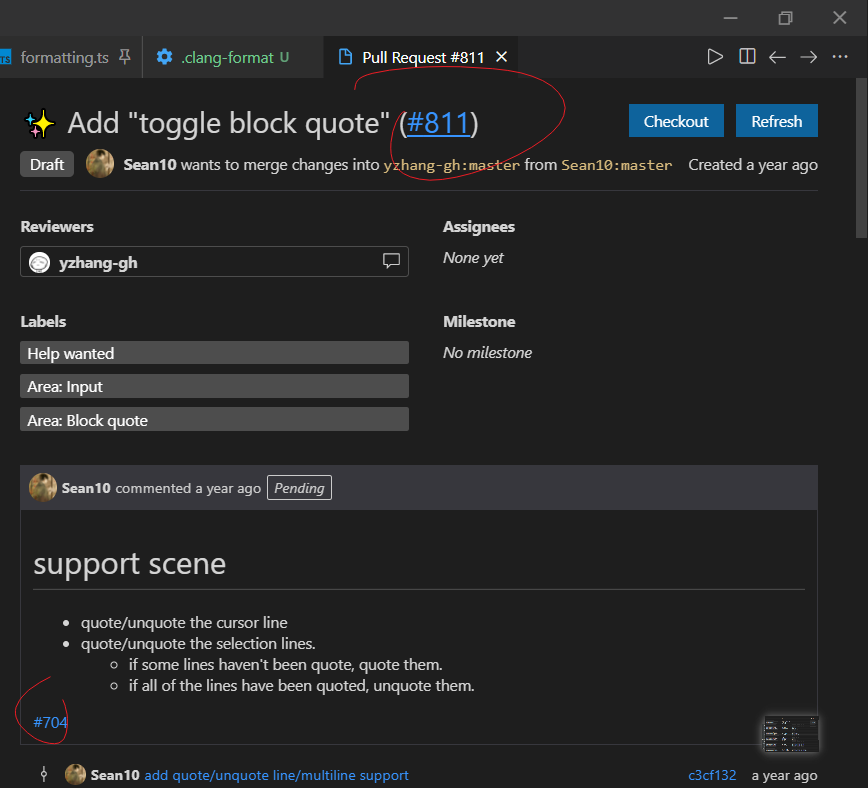This screenshot has width=868, height=788.
Task: Navigate back with left arrow icon
Action: pyautogui.click(x=777, y=57)
